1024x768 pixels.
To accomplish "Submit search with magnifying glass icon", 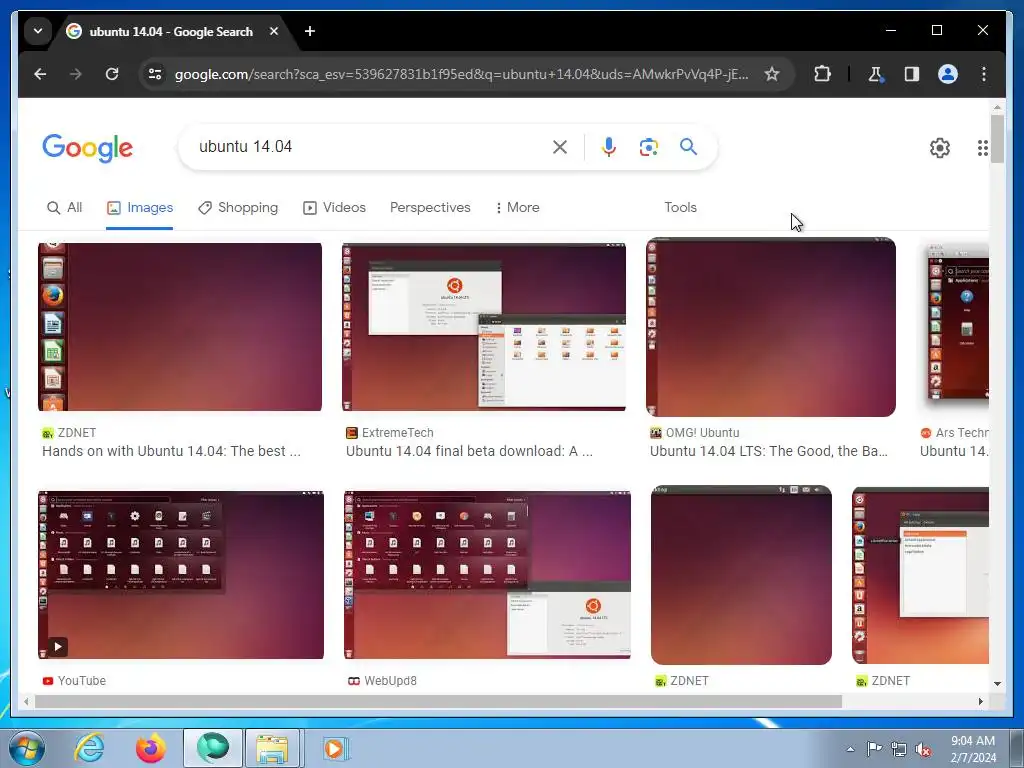I will 688,146.
